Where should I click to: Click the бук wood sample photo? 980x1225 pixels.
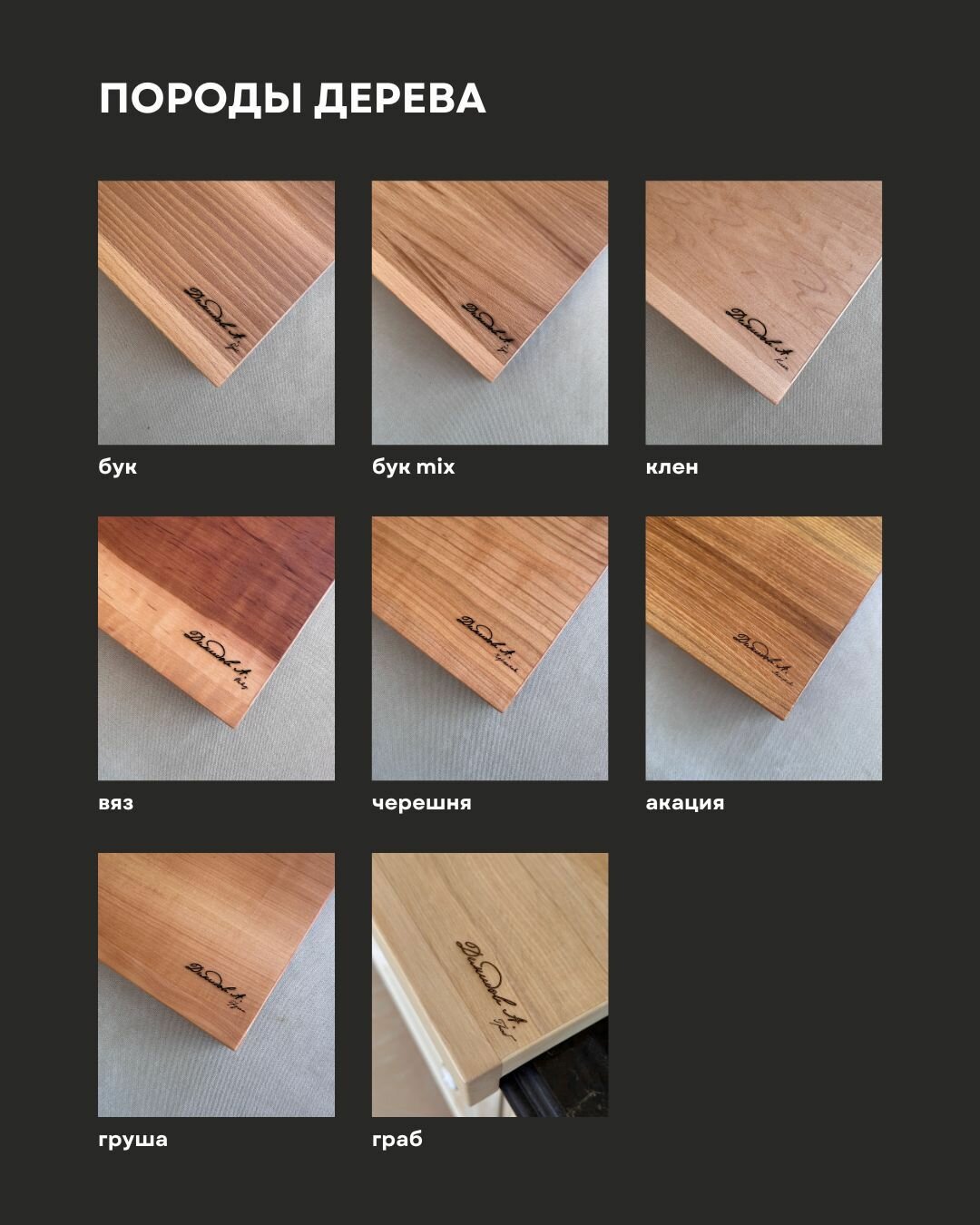pos(216,312)
